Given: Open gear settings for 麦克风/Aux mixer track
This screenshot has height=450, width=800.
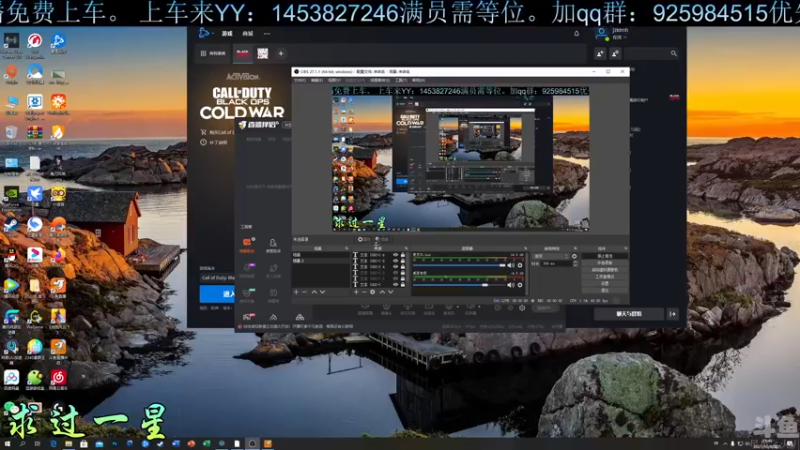Looking at the screenshot, I should pos(520,265).
